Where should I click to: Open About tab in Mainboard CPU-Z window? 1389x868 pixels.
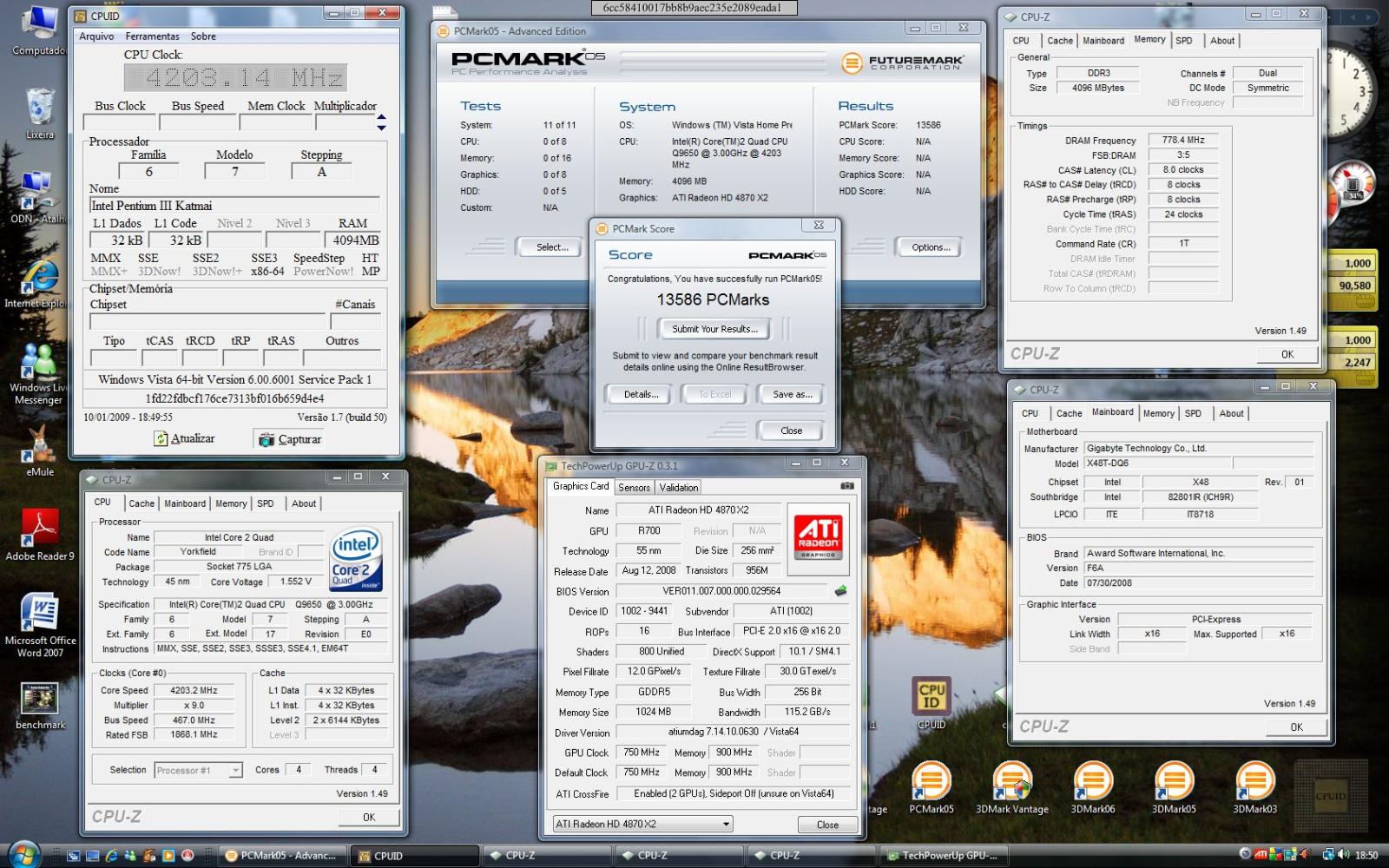coord(1231,413)
